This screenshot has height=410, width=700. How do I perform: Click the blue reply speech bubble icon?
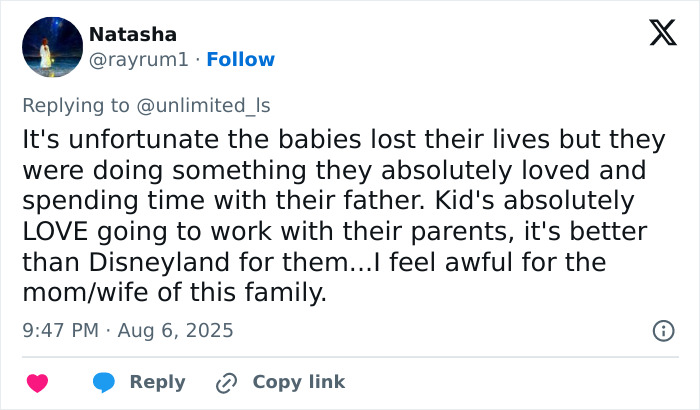pos(104,382)
